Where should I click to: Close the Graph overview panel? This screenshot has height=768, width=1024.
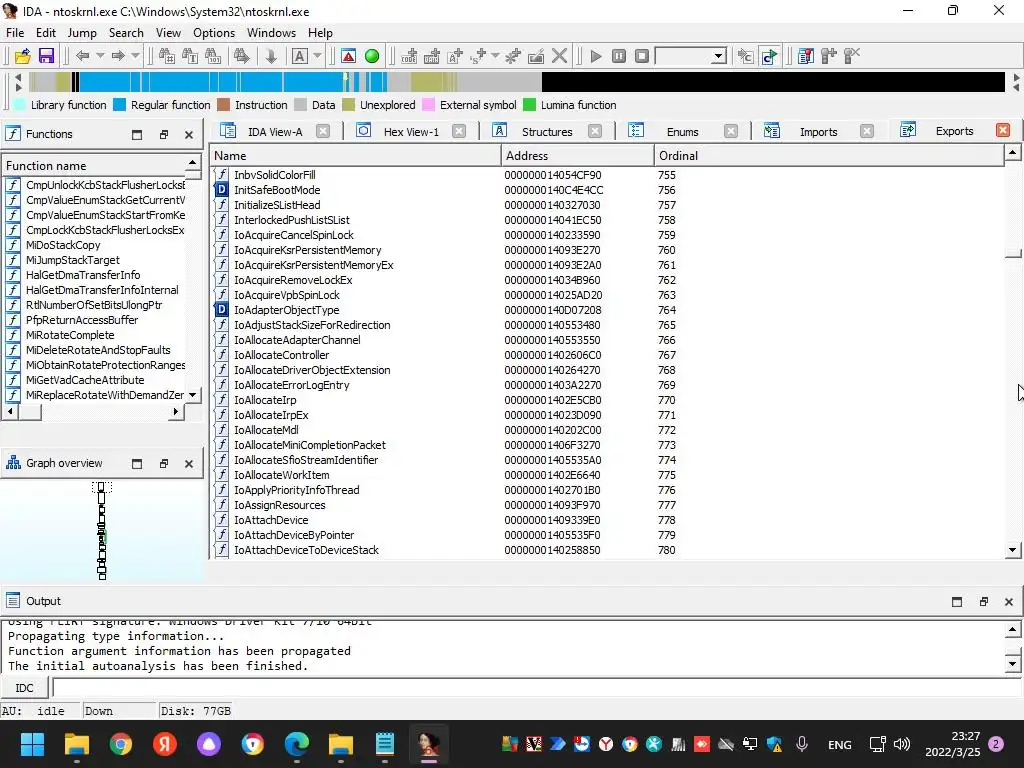(189, 464)
